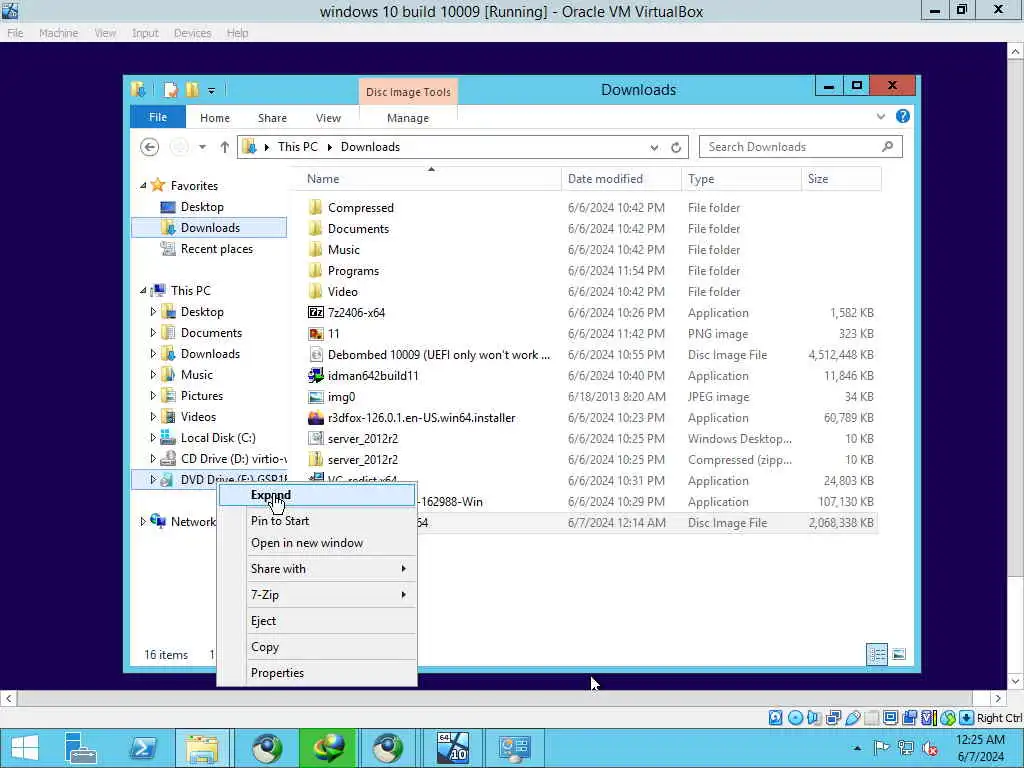Sort by Type column header
The image size is (1024, 768).
tap(741, 179)
